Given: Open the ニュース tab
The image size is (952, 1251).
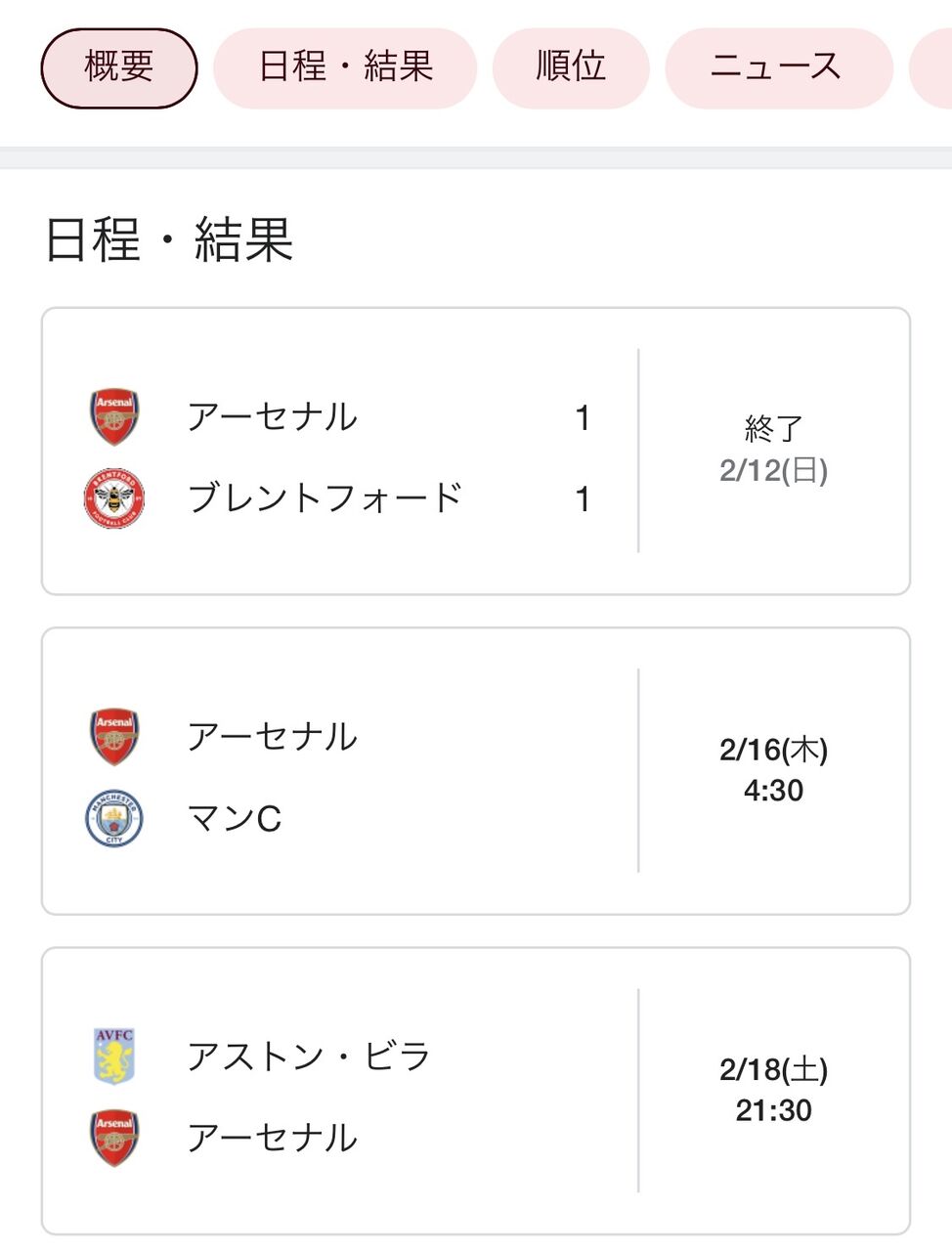Looking at the screenshot, I should click(x=778, y=67).
